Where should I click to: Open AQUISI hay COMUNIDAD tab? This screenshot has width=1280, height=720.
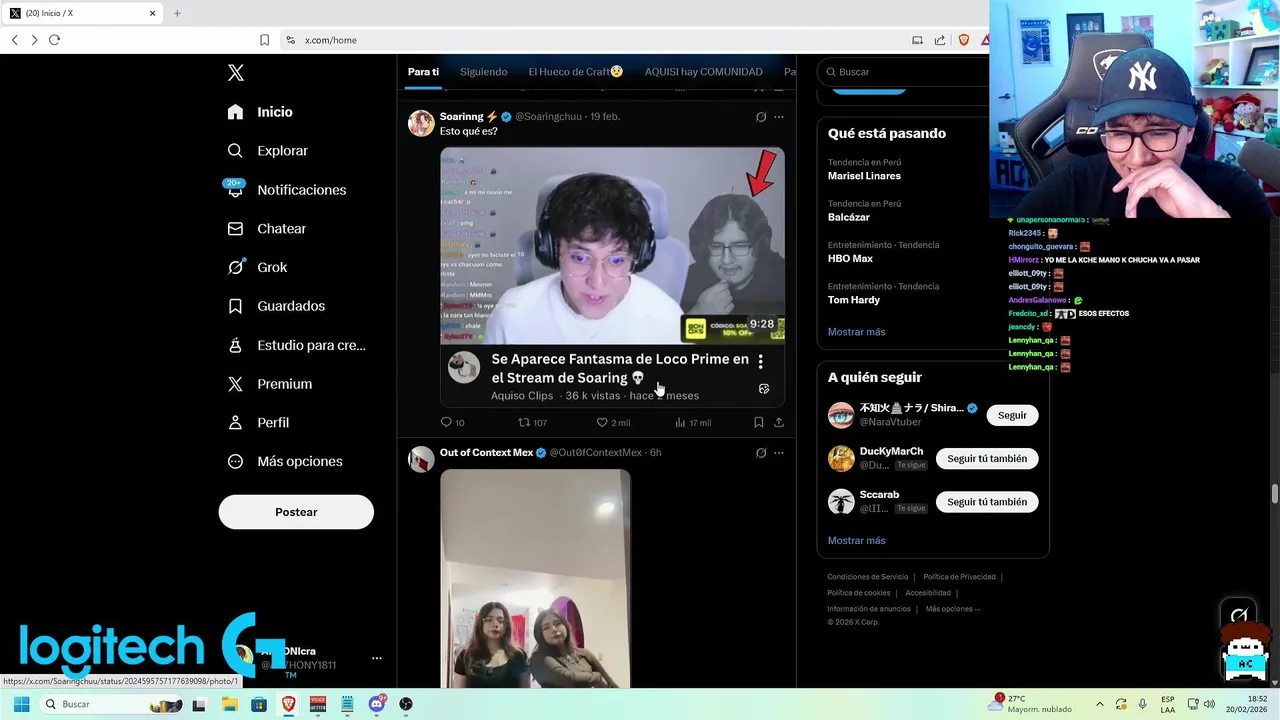pyautogui.click(x=703, y=72)
